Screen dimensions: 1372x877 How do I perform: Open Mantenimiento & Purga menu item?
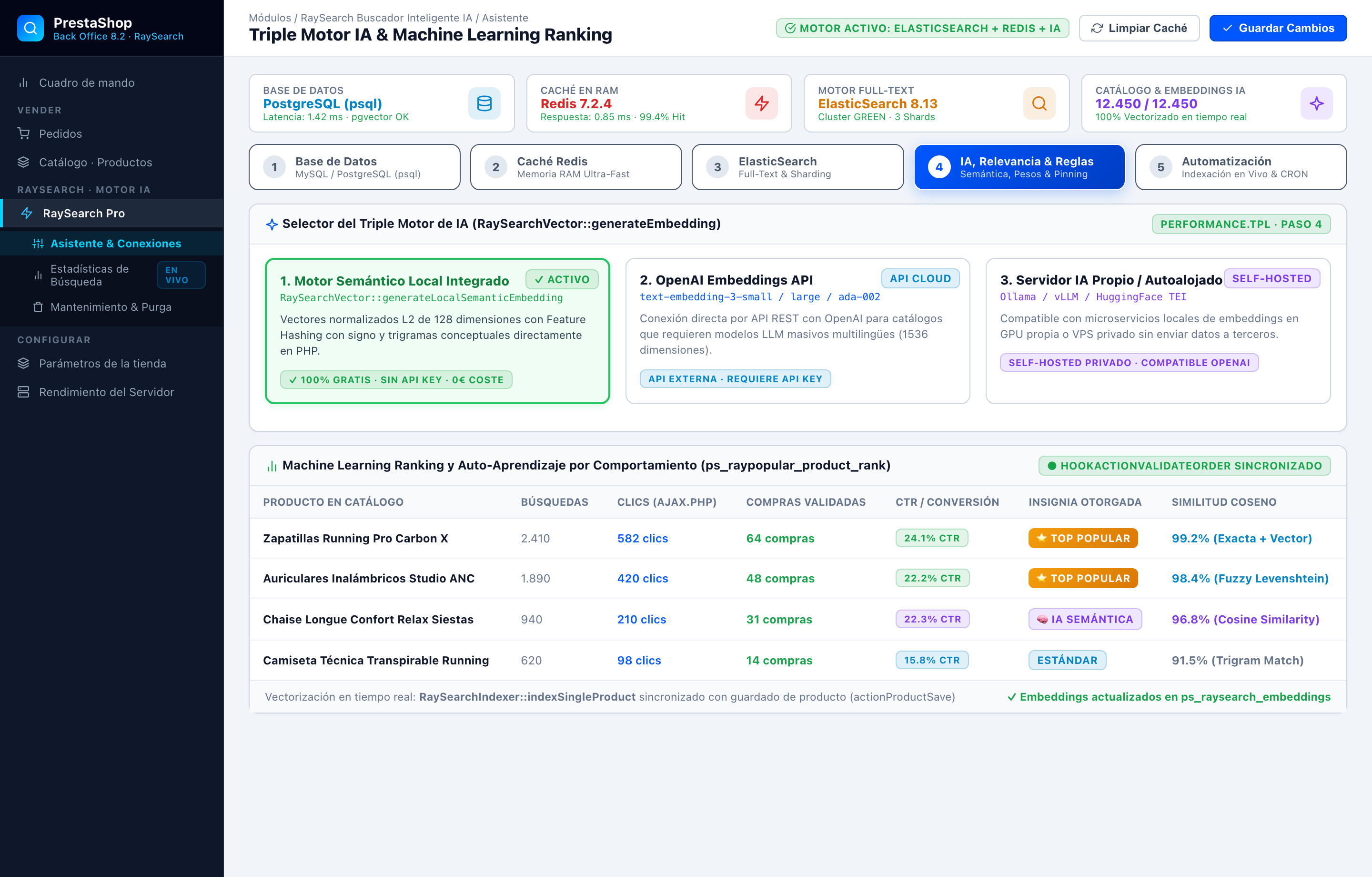coord(111,307)
